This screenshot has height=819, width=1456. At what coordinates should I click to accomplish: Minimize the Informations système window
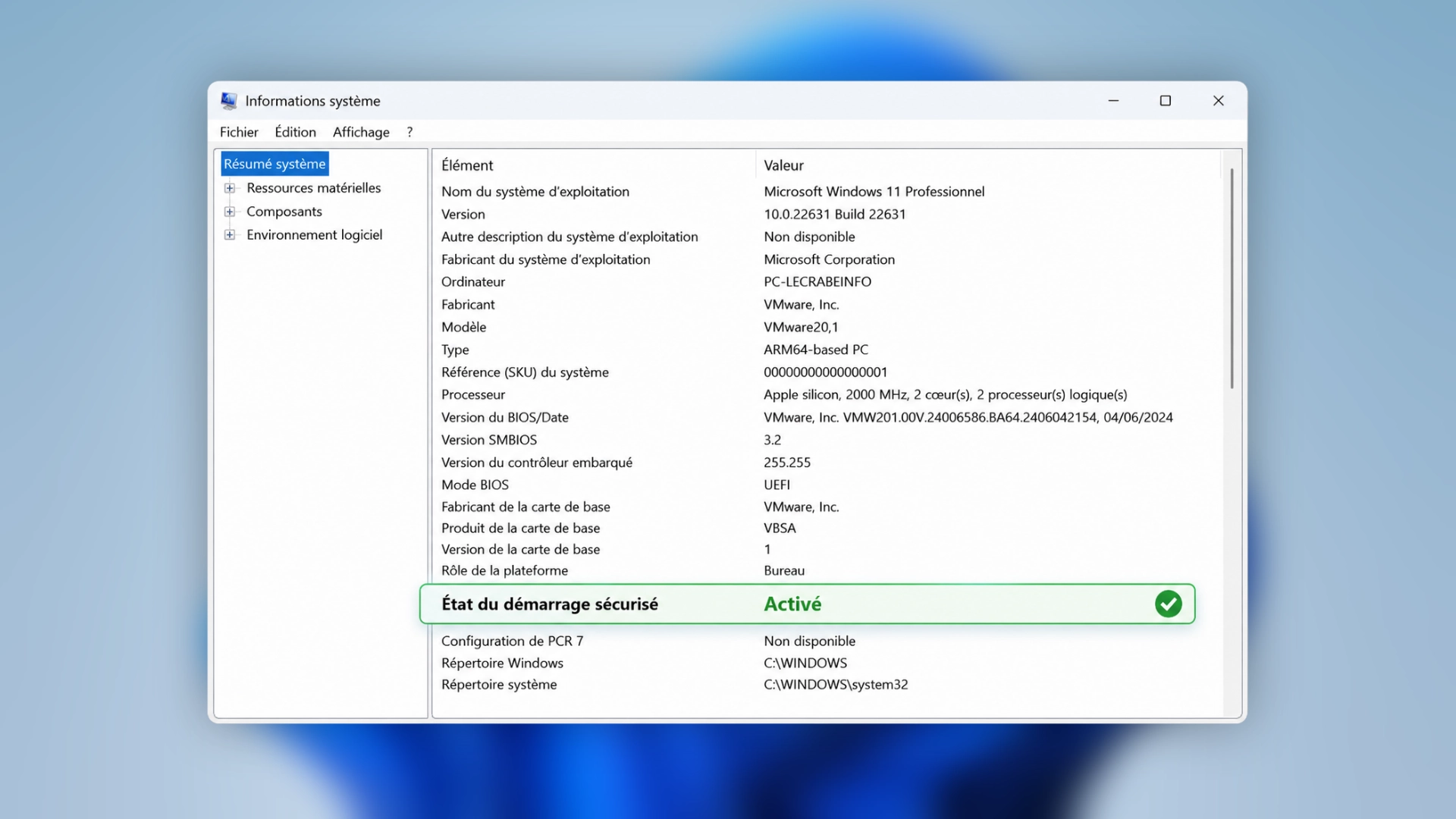(x=1113, y=101)
